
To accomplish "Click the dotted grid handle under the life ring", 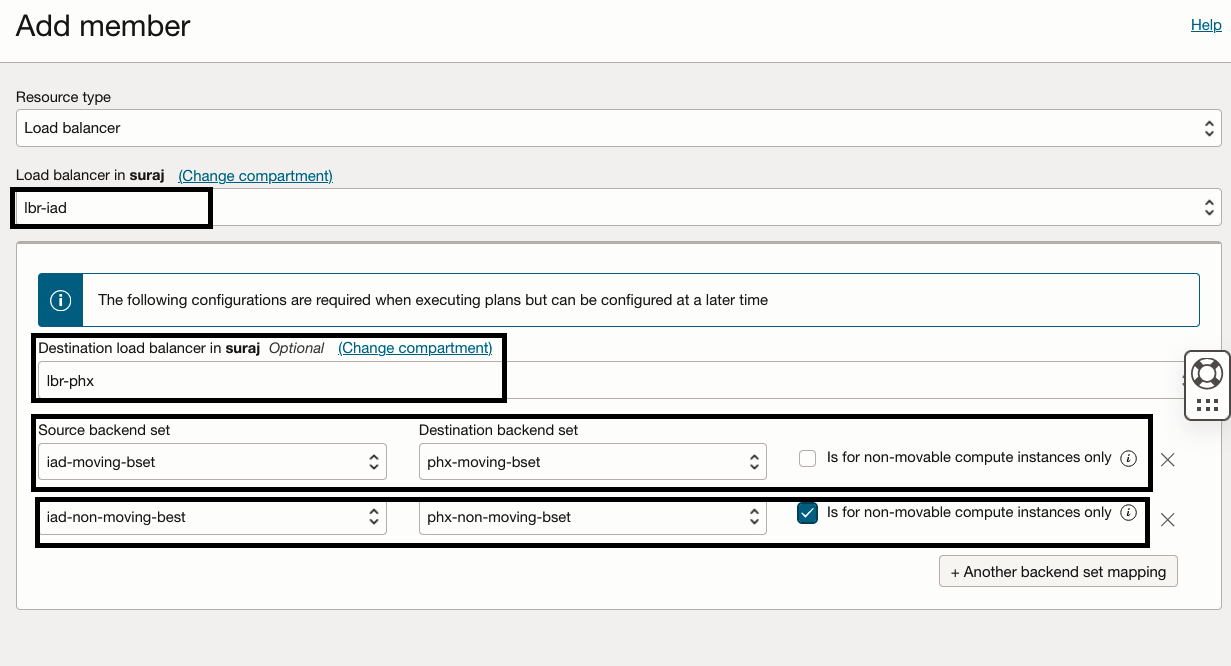I will tap(1207, 405).
